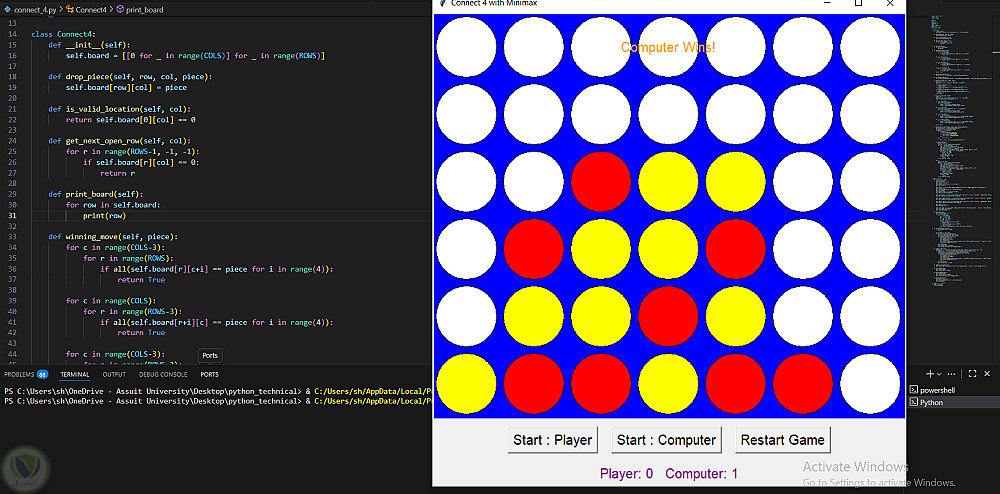Click the 'def print_board(self):' line

96,194
